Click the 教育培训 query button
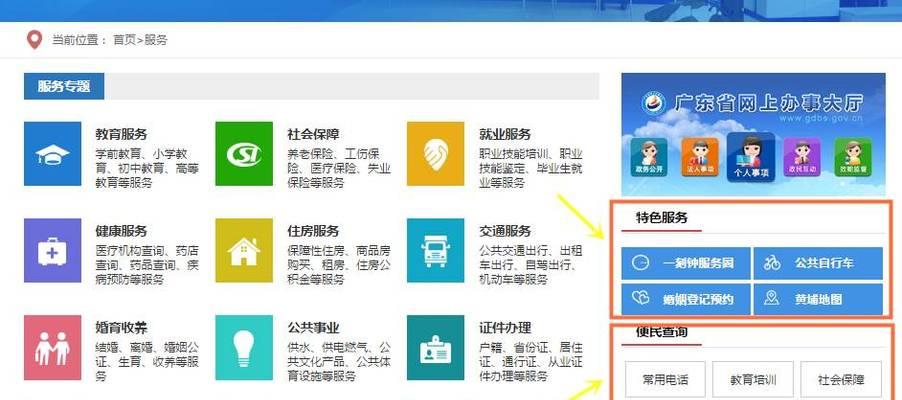This screenshot has height=400, width=902. 753,380
